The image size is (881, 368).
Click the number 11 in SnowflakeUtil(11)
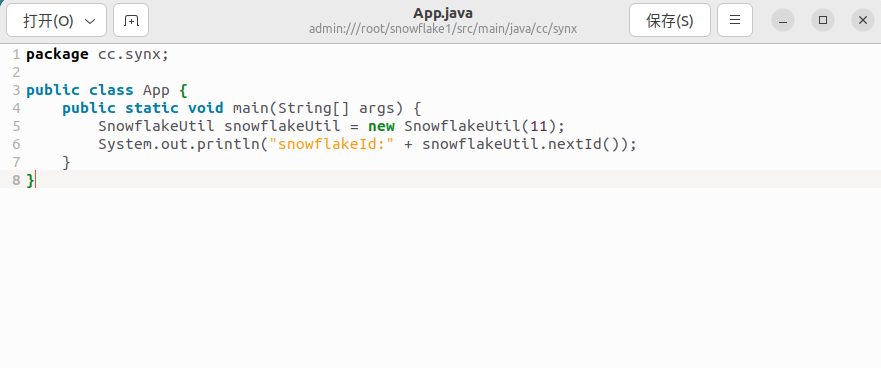click(x=538, y=126)
